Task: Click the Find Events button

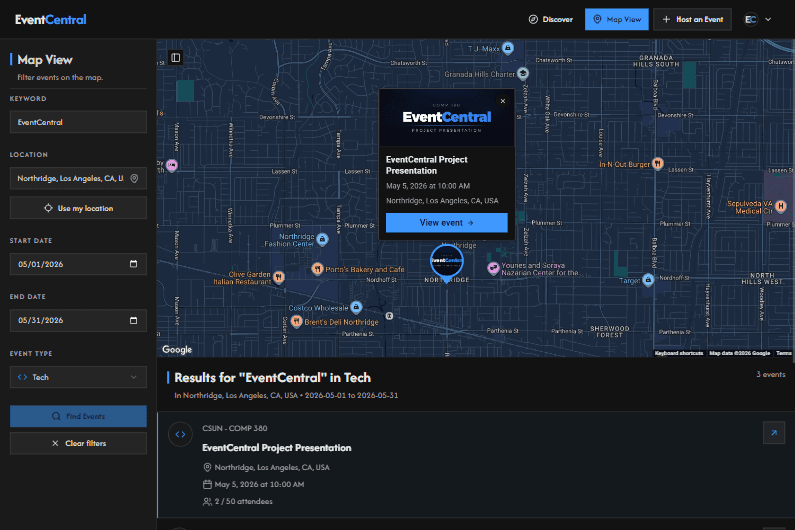Action: [78, 416]
